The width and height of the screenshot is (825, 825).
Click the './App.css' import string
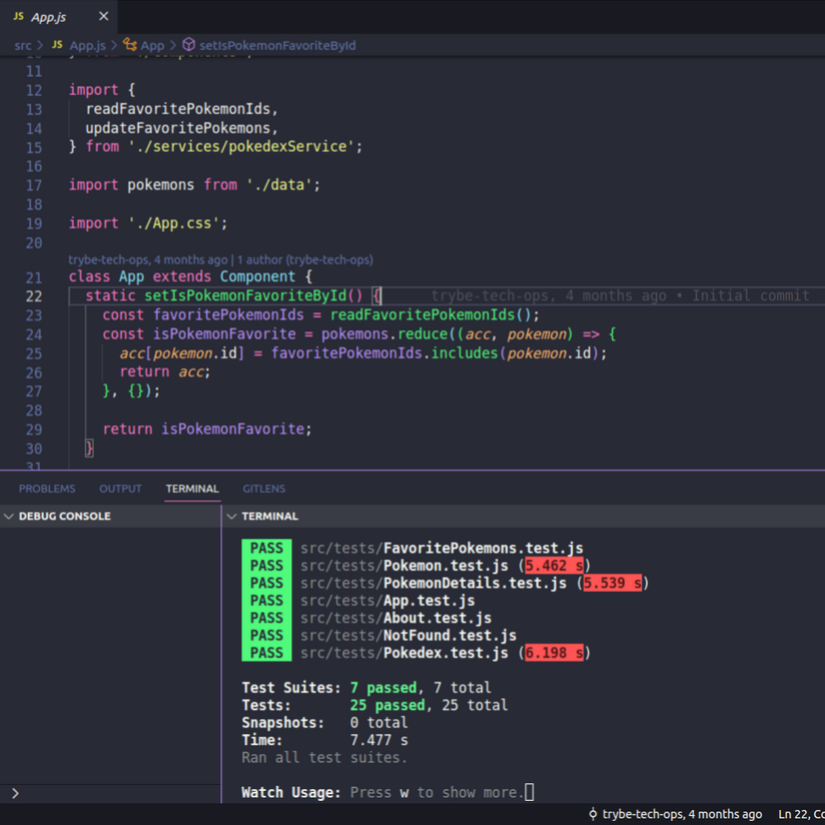point(174,223)
